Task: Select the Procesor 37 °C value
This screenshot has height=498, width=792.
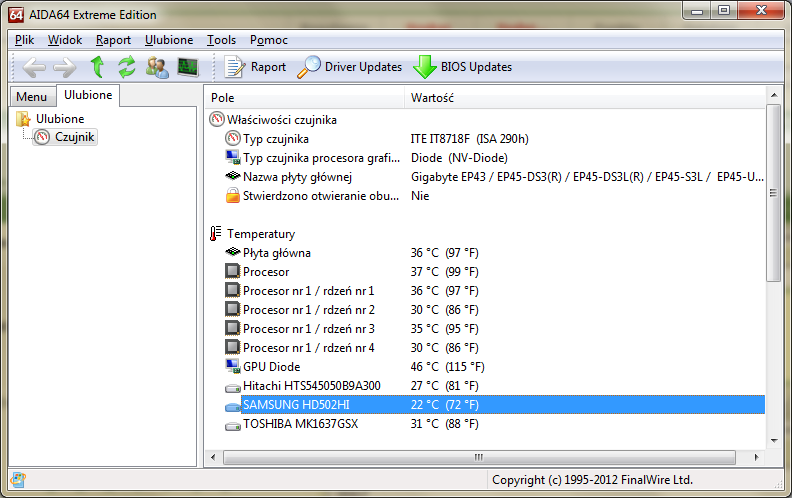Action: point(444,272)
